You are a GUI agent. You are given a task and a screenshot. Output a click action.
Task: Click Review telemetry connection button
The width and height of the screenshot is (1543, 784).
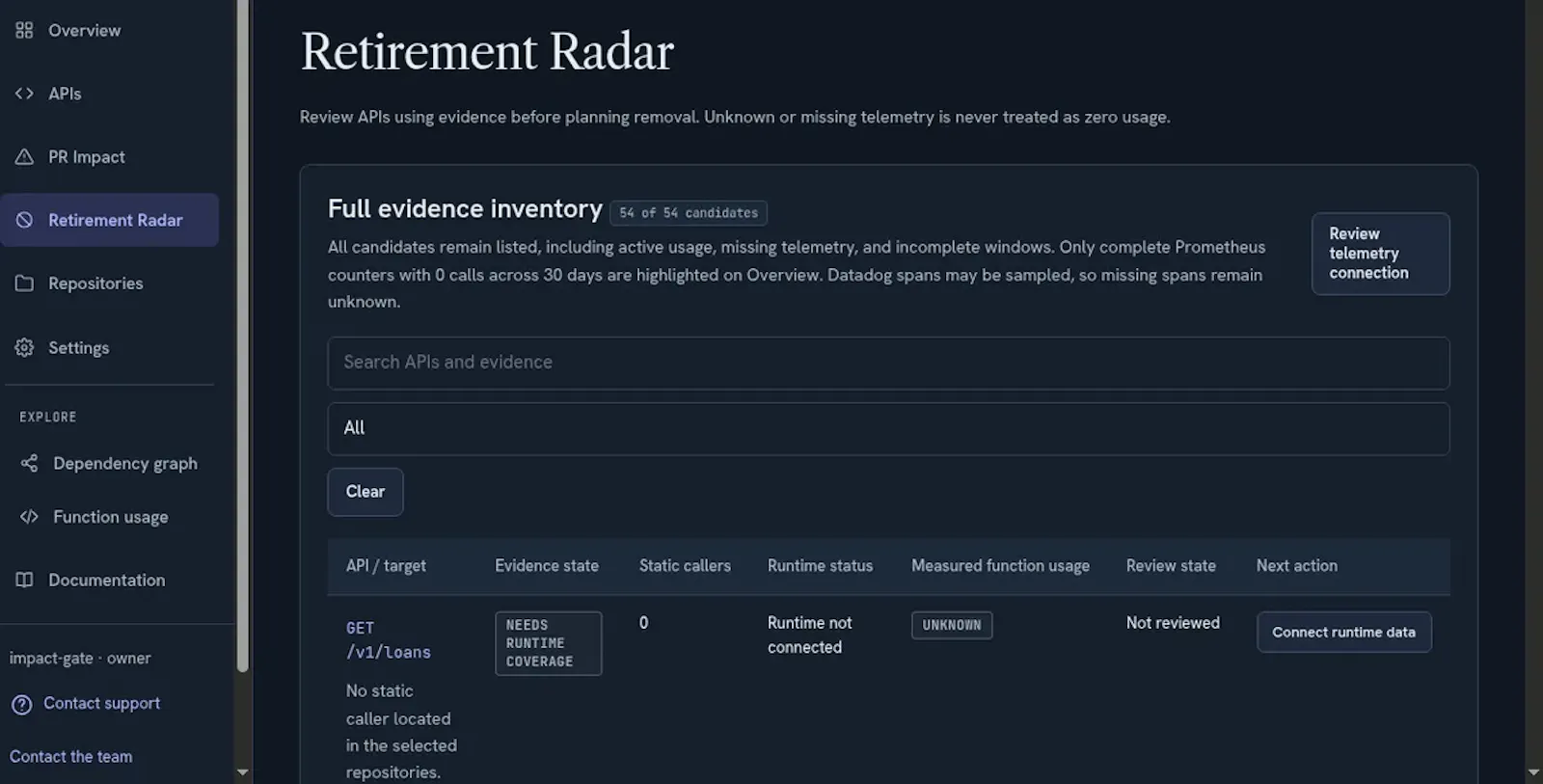point(1380,254)
